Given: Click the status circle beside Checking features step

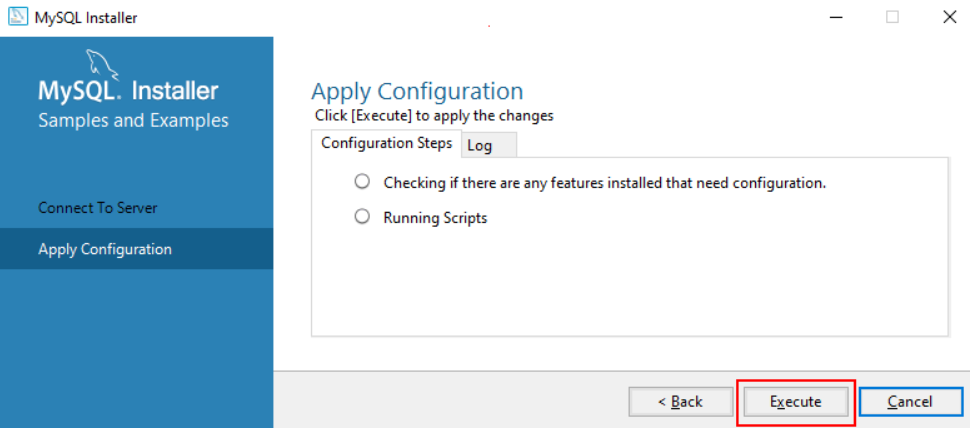Looking at the screenshot, I should point(362,182).
